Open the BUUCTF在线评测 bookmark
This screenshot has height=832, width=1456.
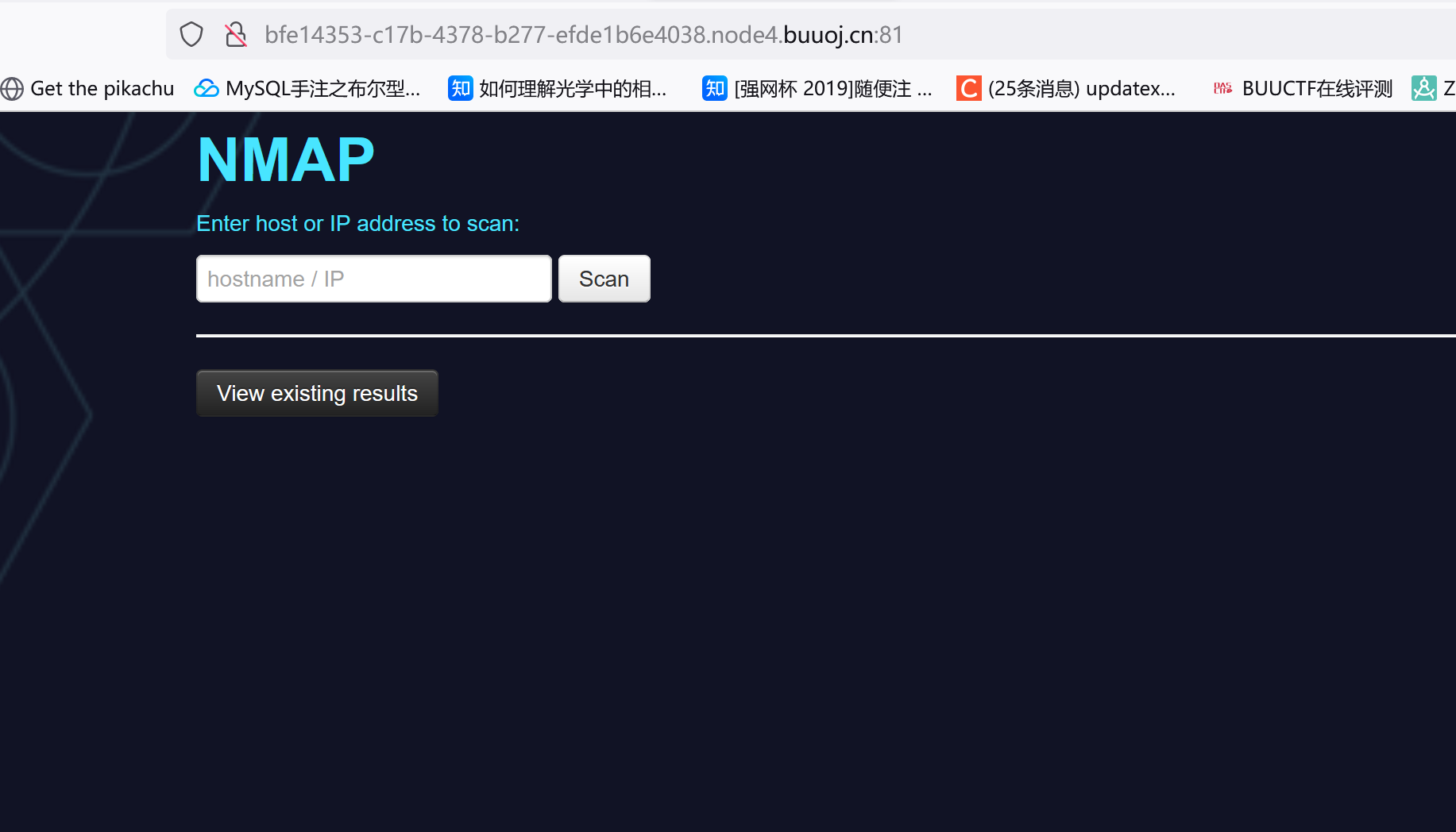(1303, 88)
